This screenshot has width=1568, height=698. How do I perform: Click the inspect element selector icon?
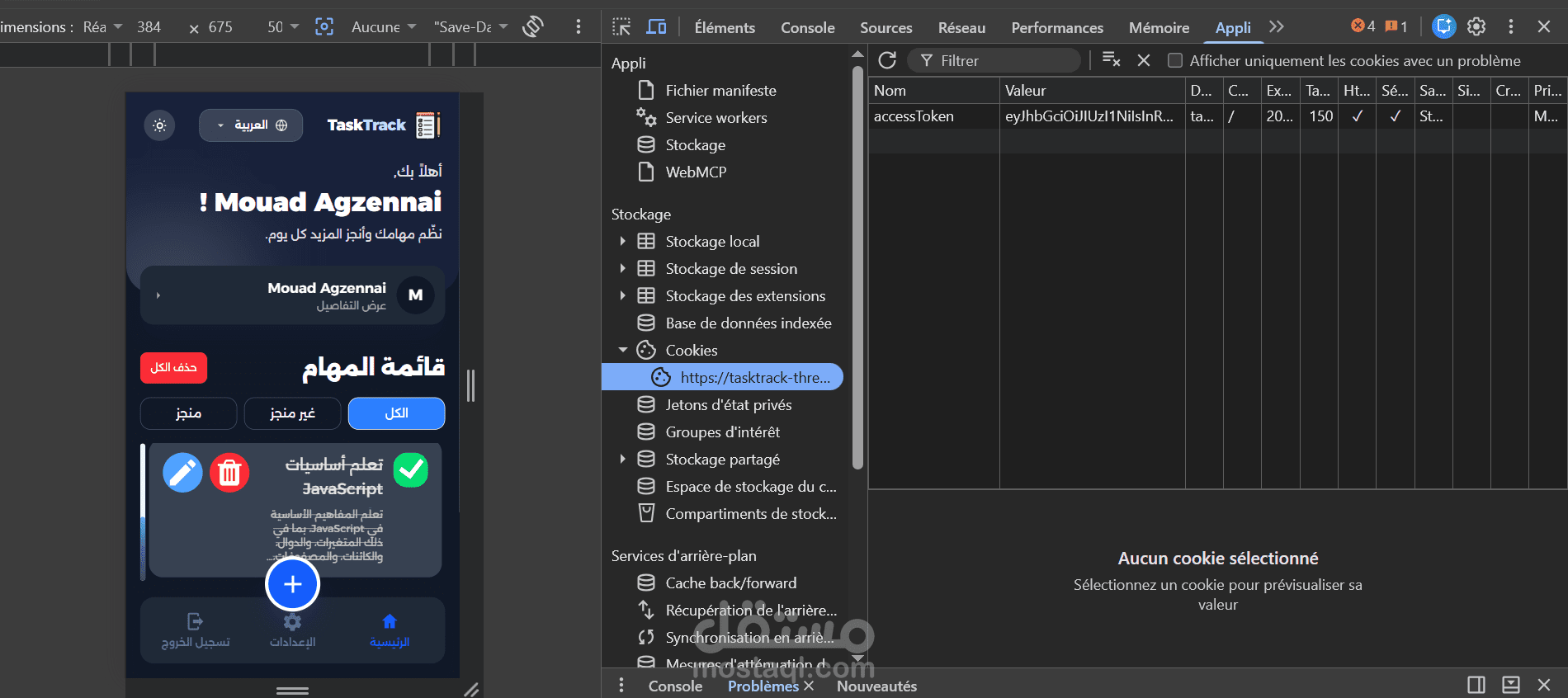click(x=621, y=27)
